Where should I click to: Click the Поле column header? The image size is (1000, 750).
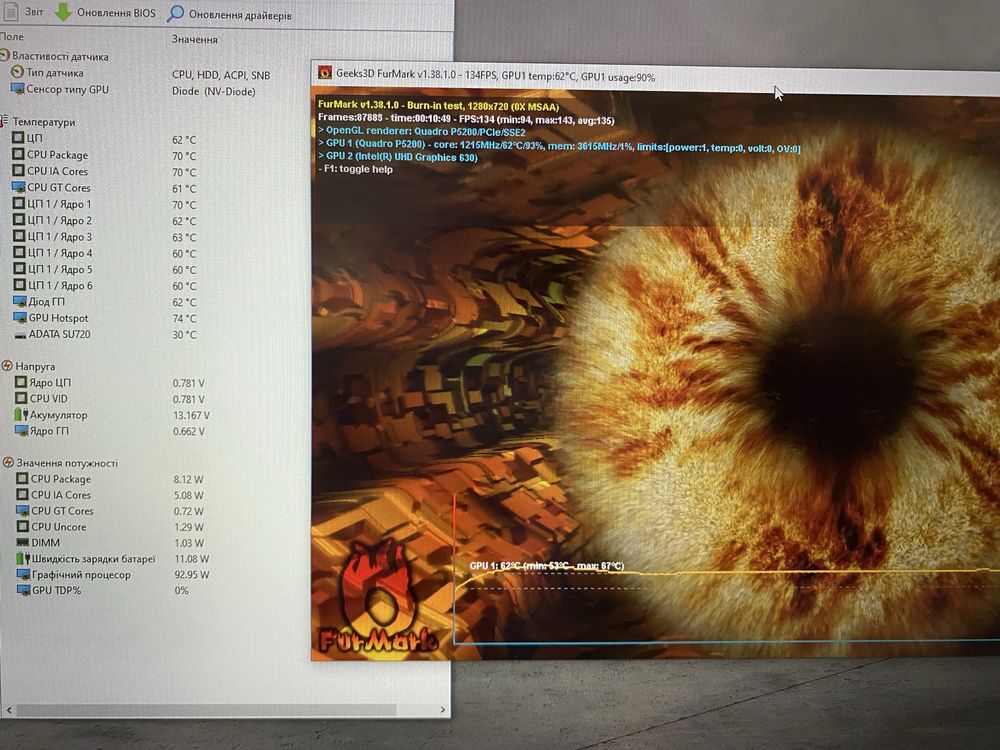pyautogui.click(x=11, y=37)
